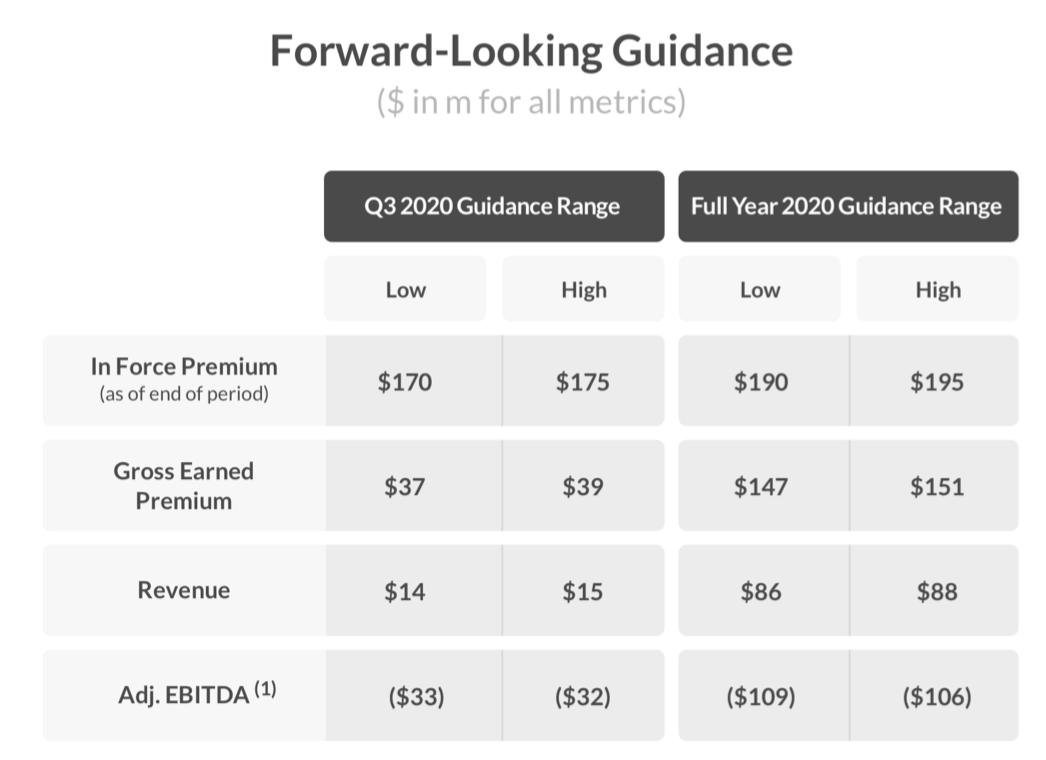Select the ($106) Adj. EBITDA cell
This screenshot has height=760, width=1046.
pyautogui.click(x=937, y=696)
